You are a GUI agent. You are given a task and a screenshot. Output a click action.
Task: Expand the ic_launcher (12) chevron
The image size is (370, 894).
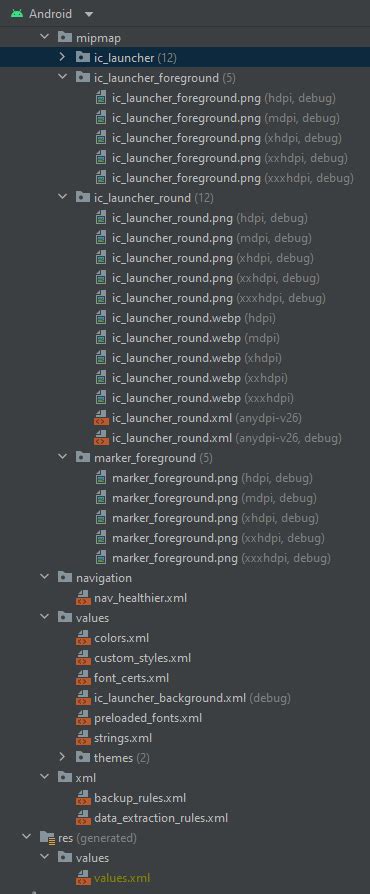pos(63,58)
